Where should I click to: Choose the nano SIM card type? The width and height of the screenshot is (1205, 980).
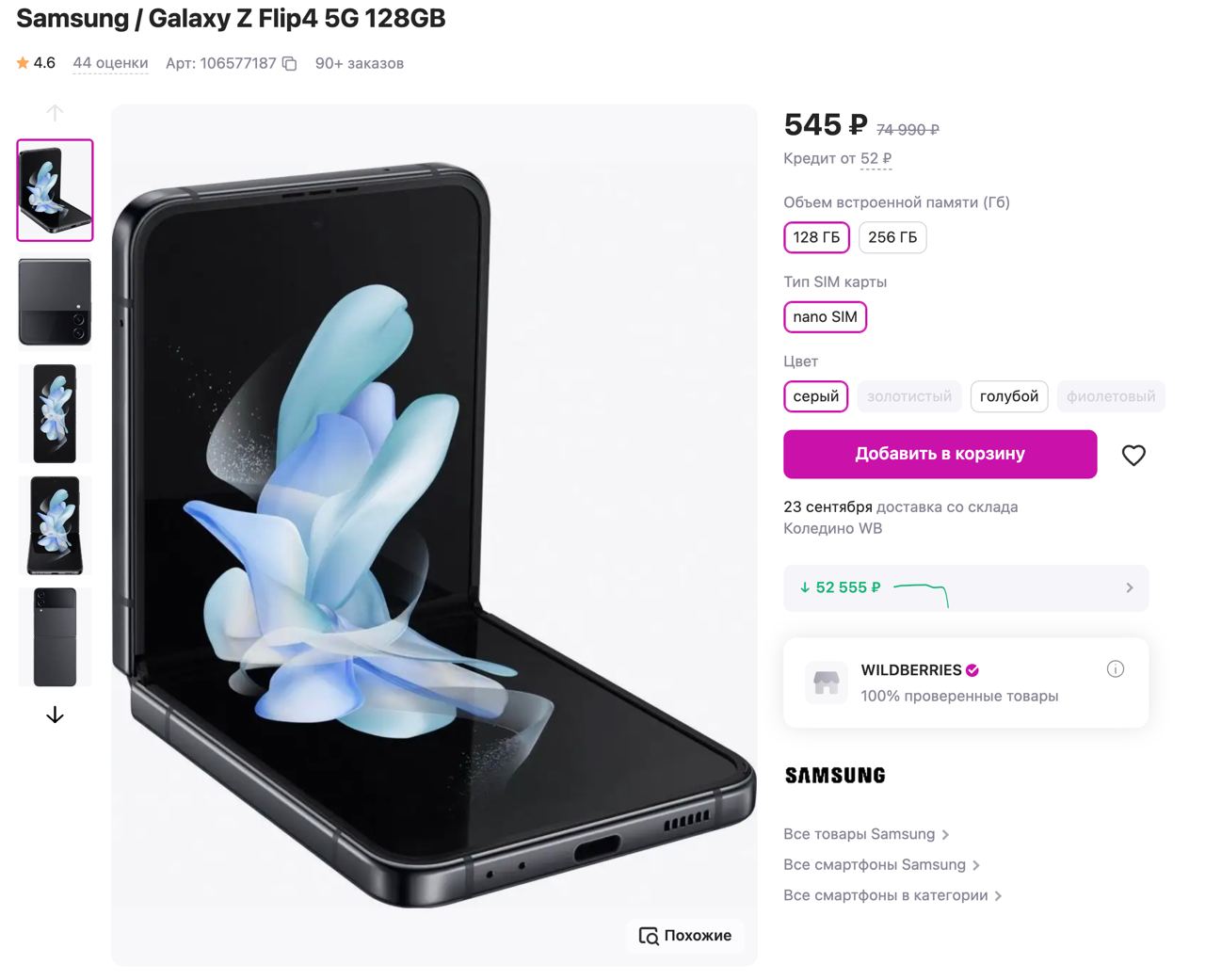point(825,317)
